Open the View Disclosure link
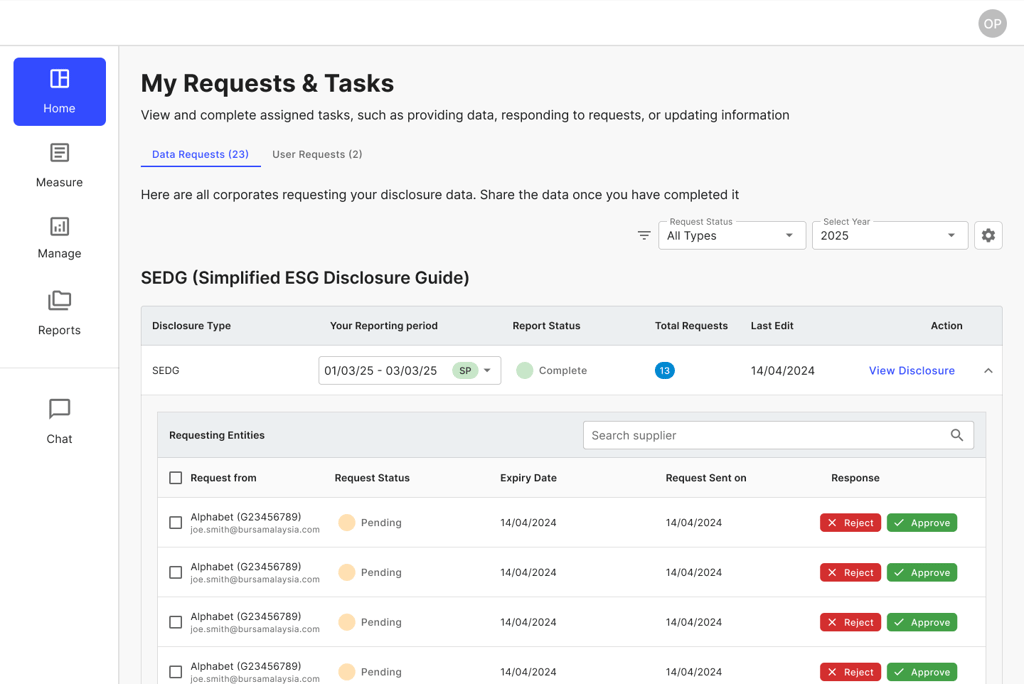This screenshot has height=684, width=1024. [x=911, y=371]
